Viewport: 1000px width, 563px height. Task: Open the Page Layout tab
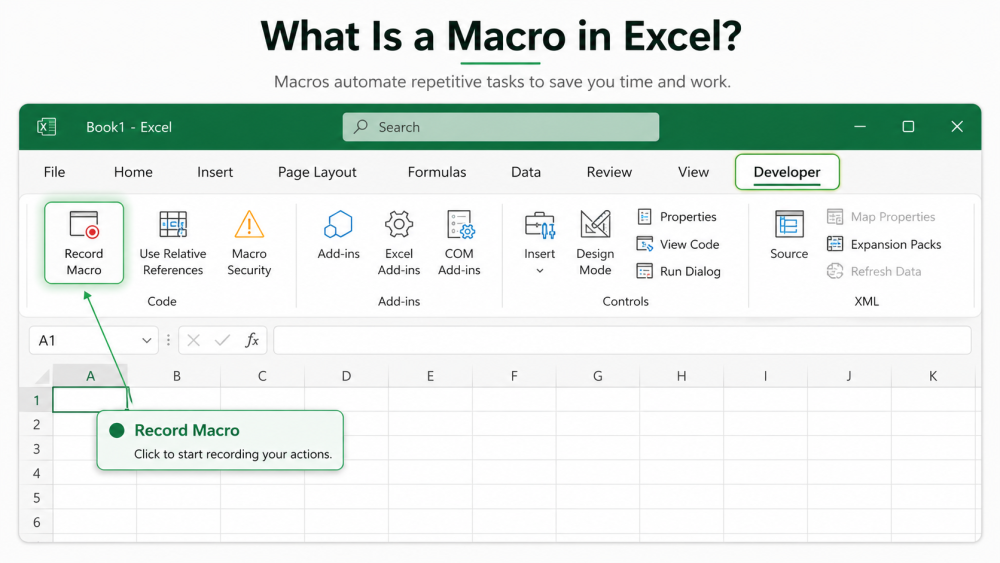(x=317, y=172)
